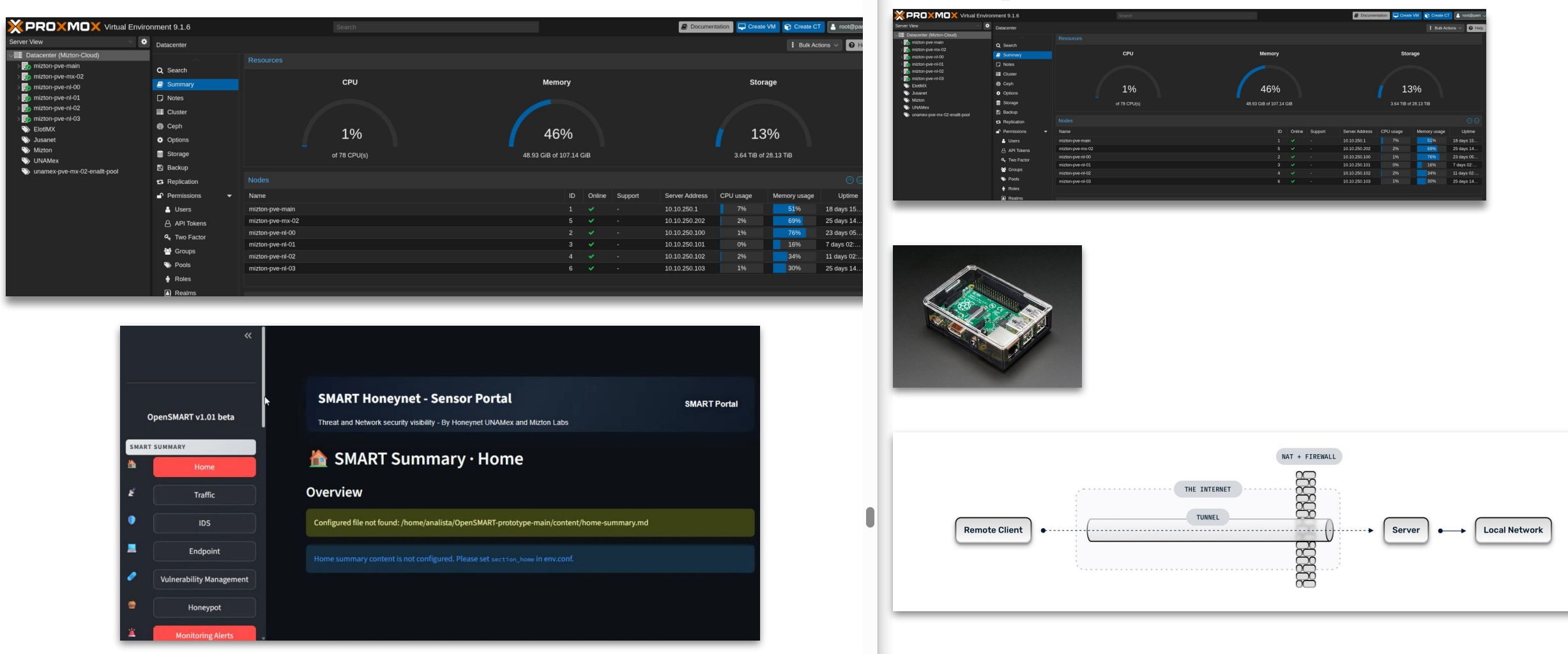Open the Bulk Actions dropdown
The width and height of the screenshot is (1568, 654).
pyautogui.click(x=814, y=45)
